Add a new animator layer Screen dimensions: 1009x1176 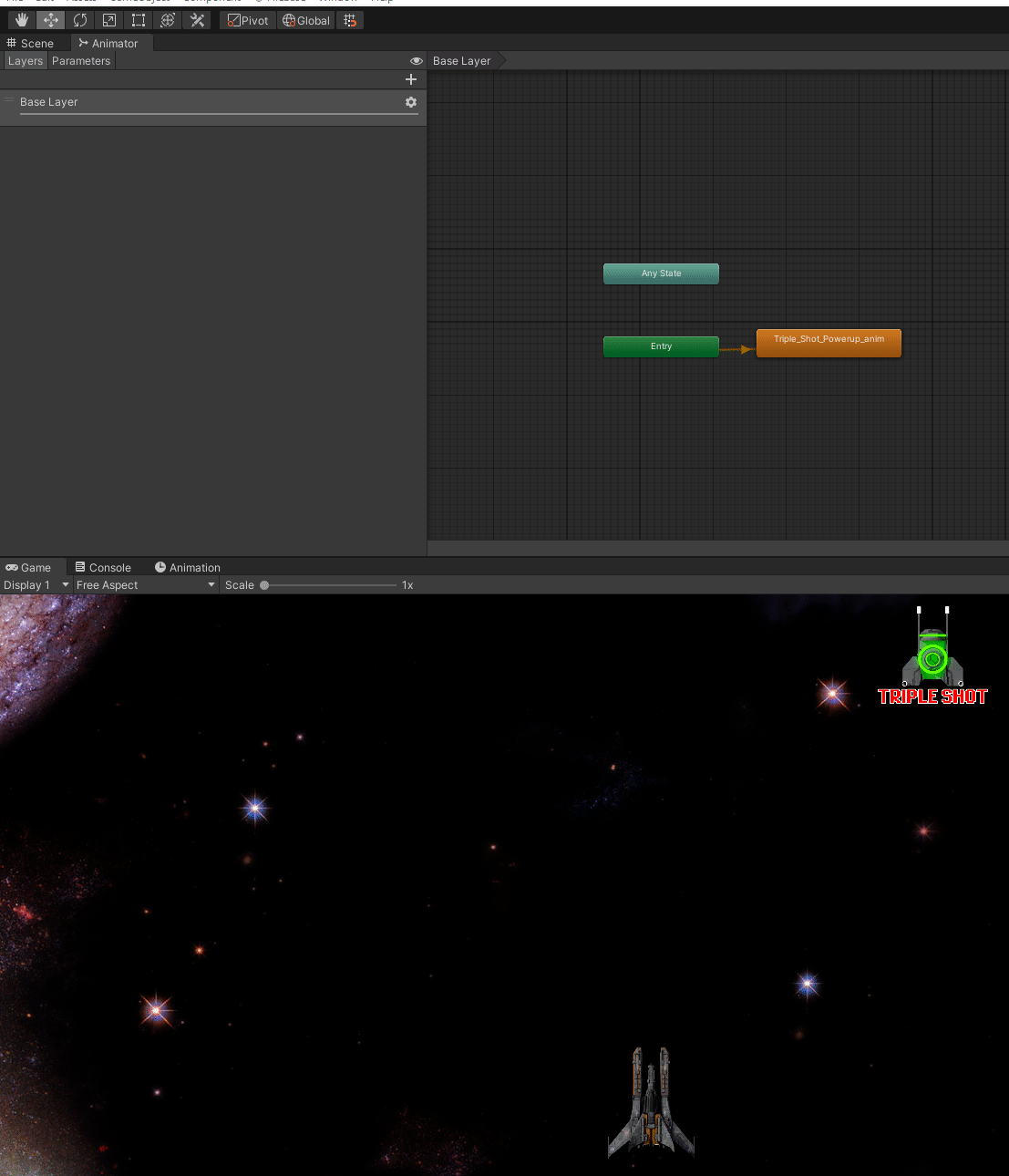[x=411, y=79]
